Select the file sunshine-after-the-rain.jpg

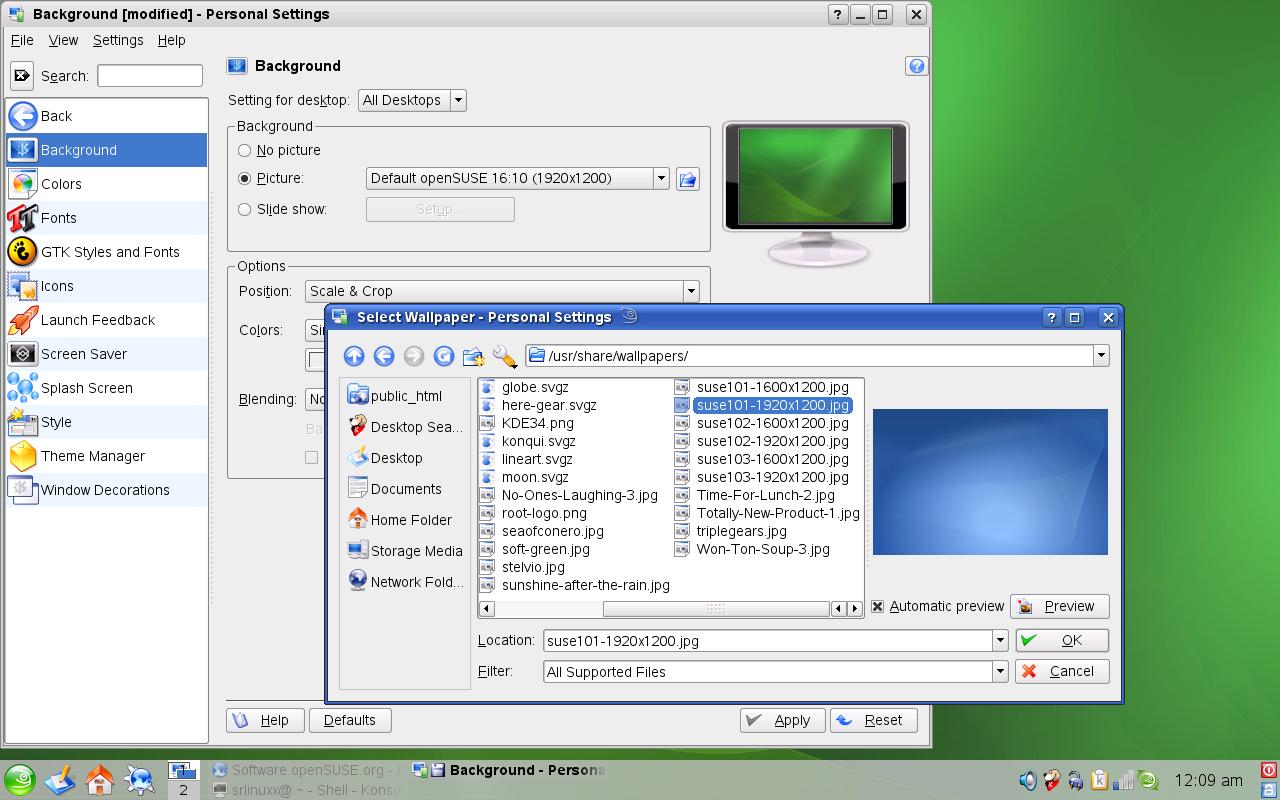(x=575, y=585)
